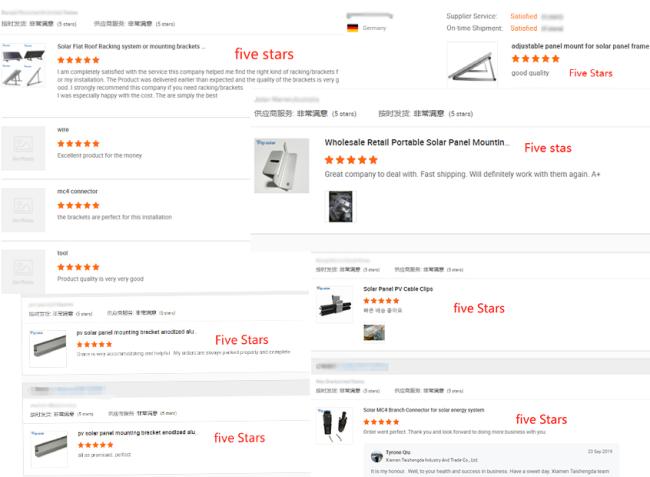
Task: Click the Tyrone Qiu reply avatar icon
Action: [x=376, y=457]
